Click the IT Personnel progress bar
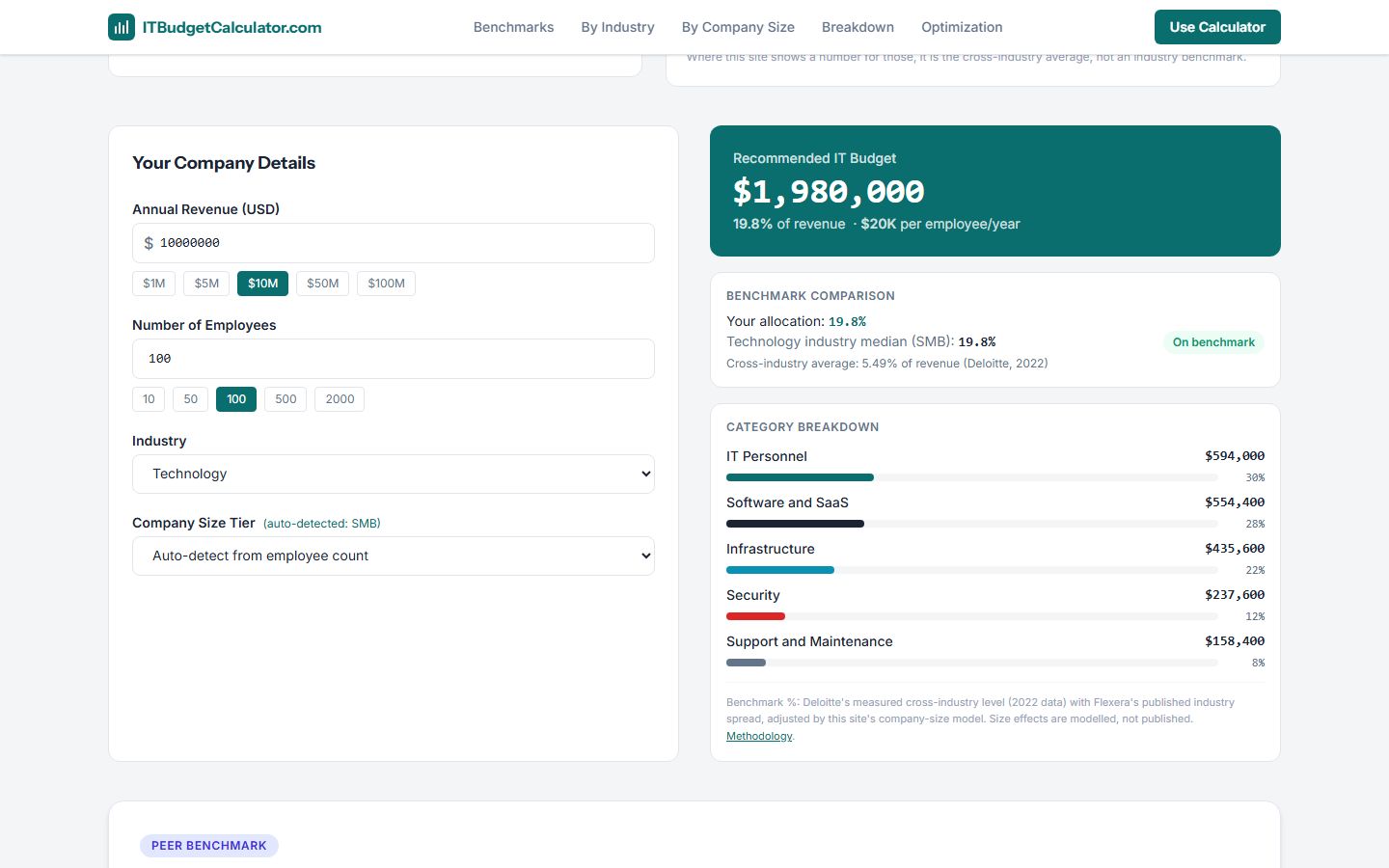Viewport: 1389px width, 868px height. pyautogui.click(x=971, y=477)
